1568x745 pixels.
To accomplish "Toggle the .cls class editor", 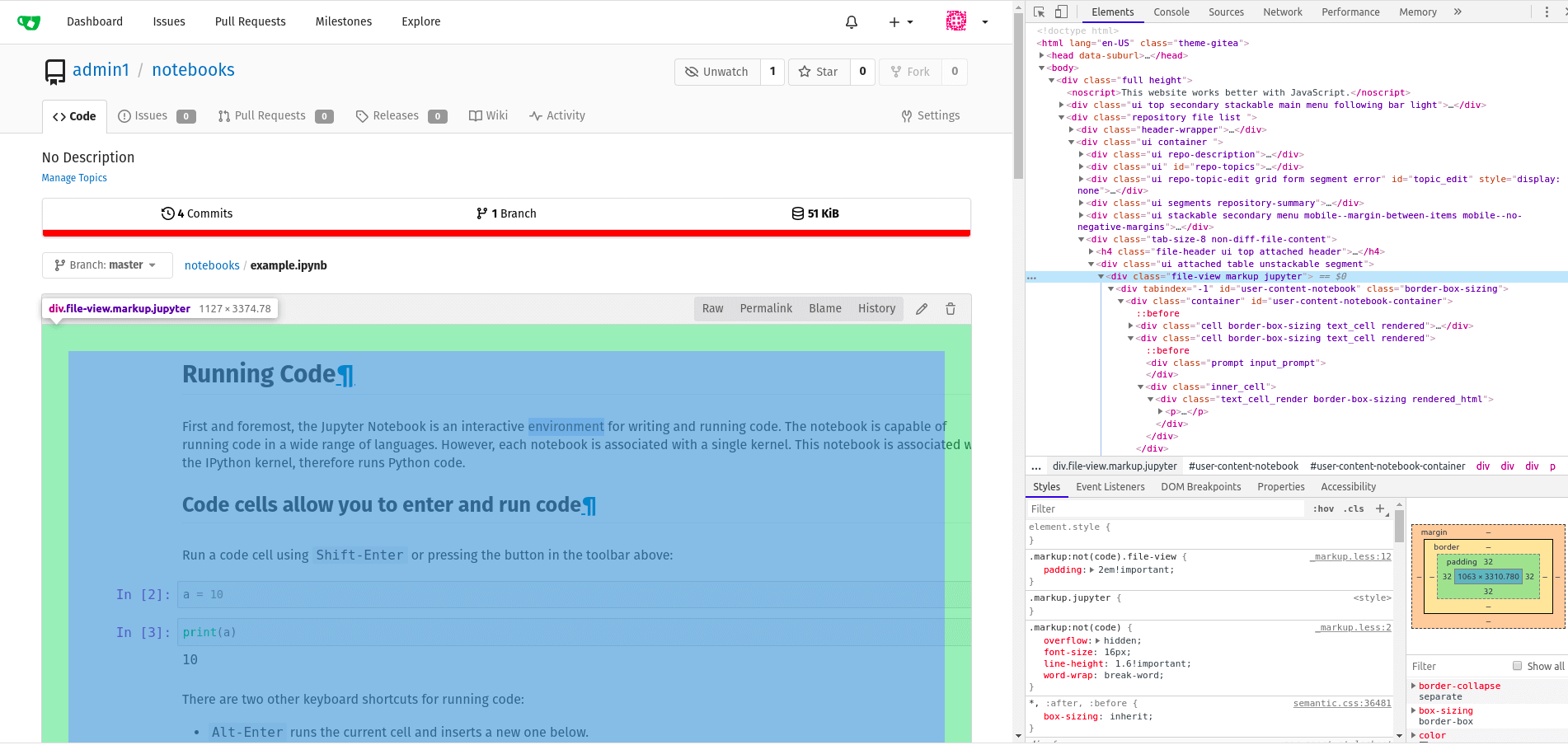I will [x=1354, y=508].
